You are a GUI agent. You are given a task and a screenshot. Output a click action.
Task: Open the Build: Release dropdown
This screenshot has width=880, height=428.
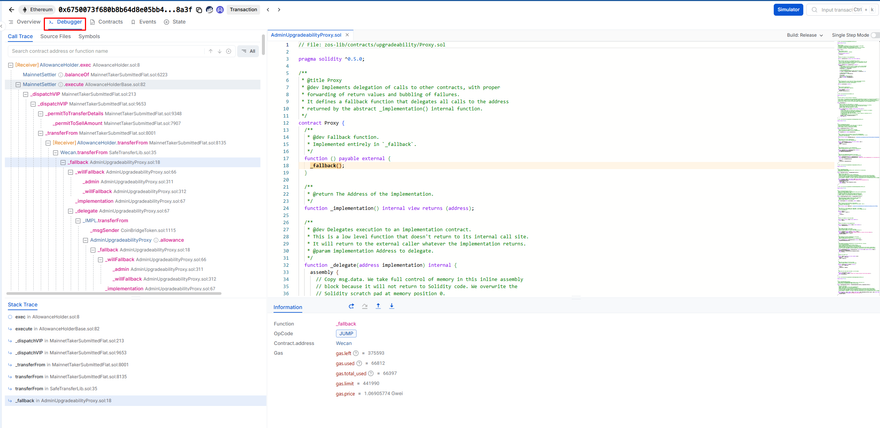pos(804,35)
